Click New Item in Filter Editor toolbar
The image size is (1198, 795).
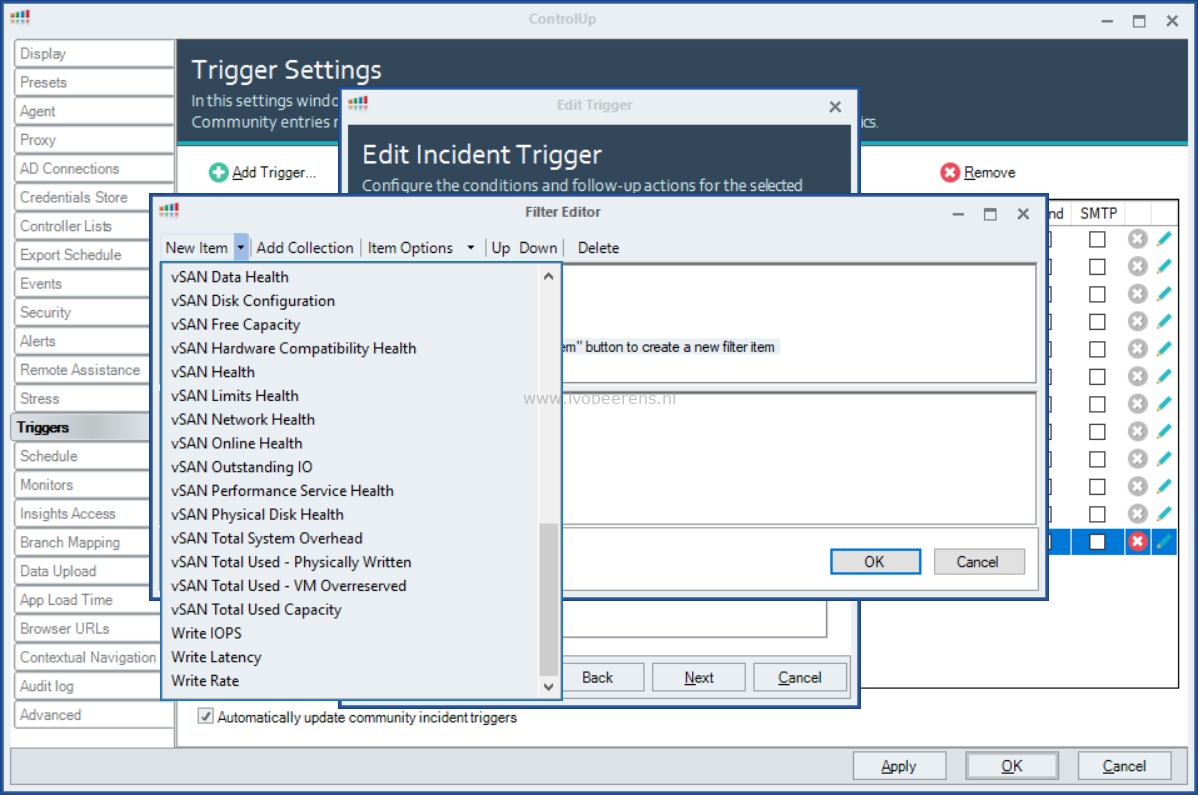[x=196, y=247]
